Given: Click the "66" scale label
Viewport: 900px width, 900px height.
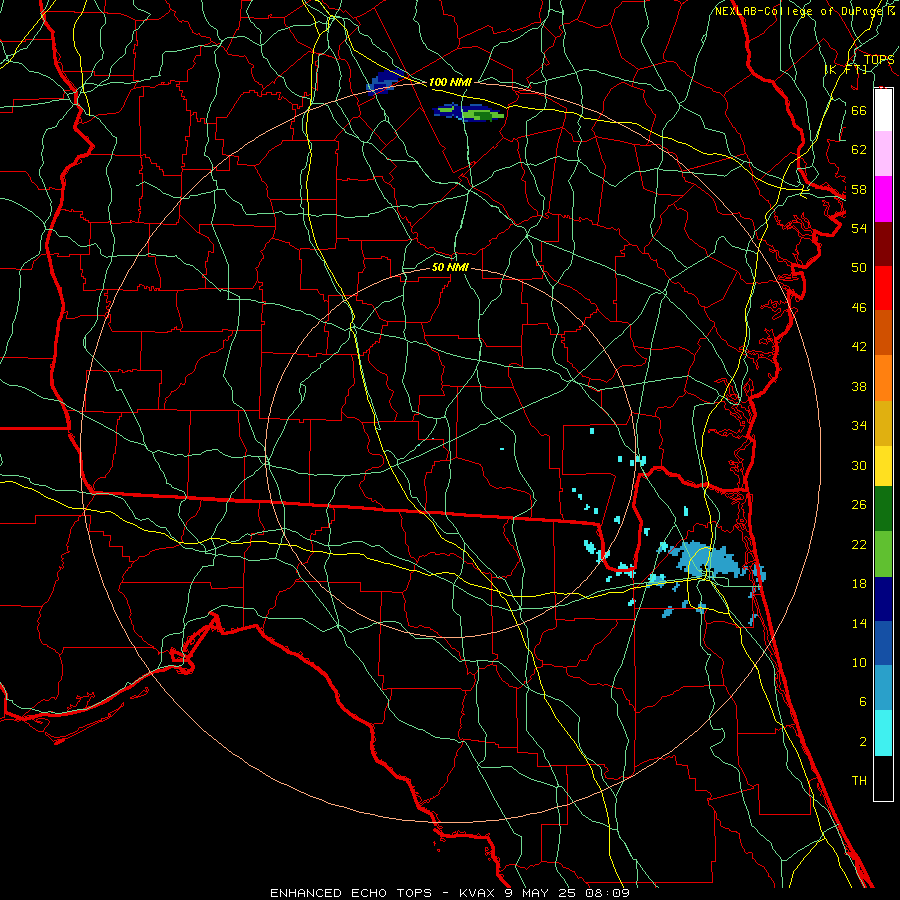Looking at the screenshot, I should [x=859, y=110].
